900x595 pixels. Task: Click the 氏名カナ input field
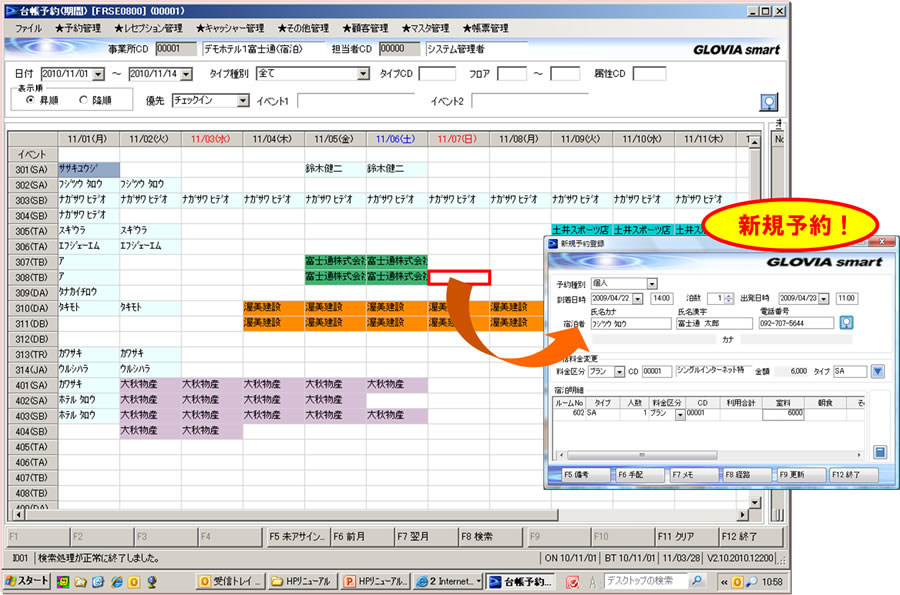pos(630,323)
